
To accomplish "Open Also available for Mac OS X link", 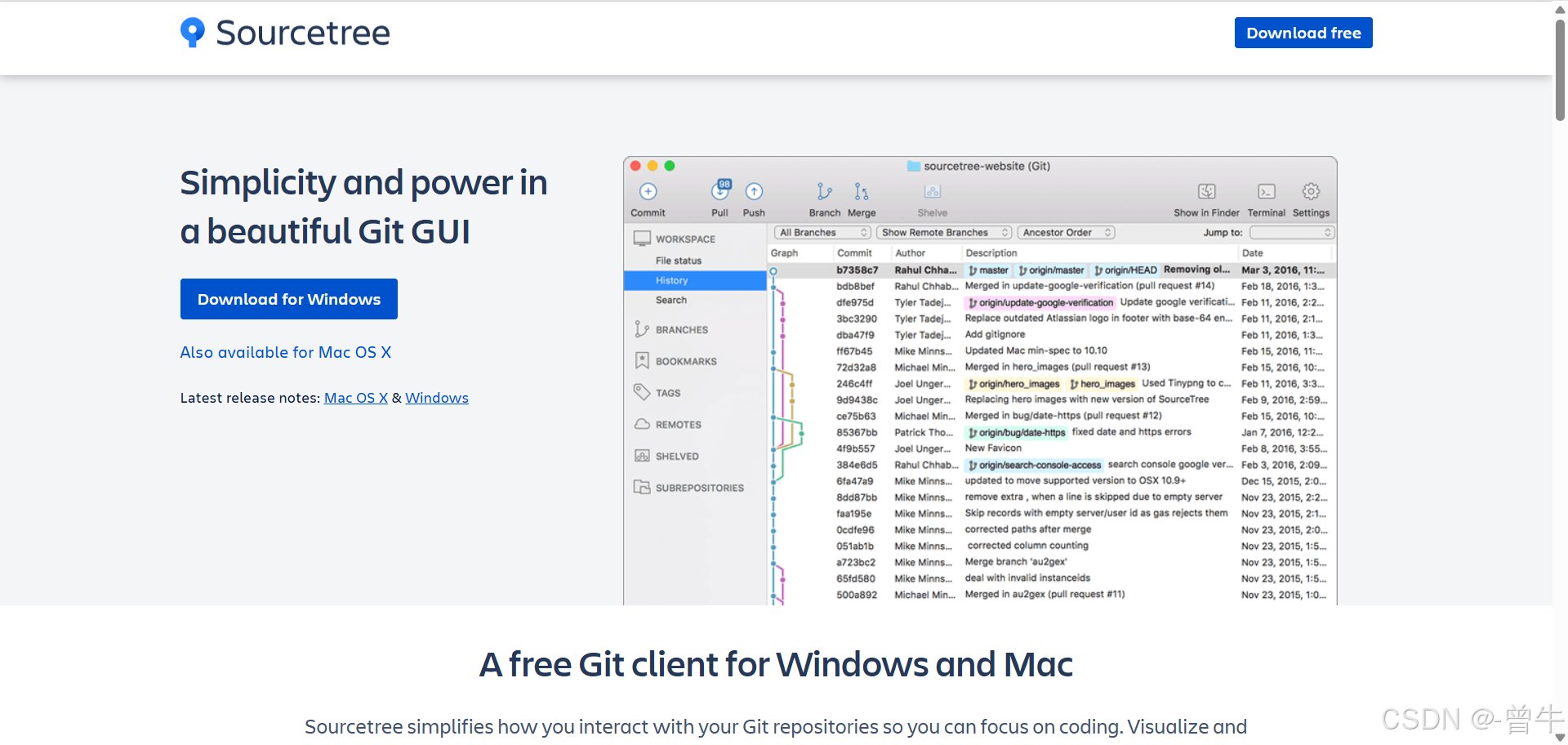I will (x=286, y=352).
